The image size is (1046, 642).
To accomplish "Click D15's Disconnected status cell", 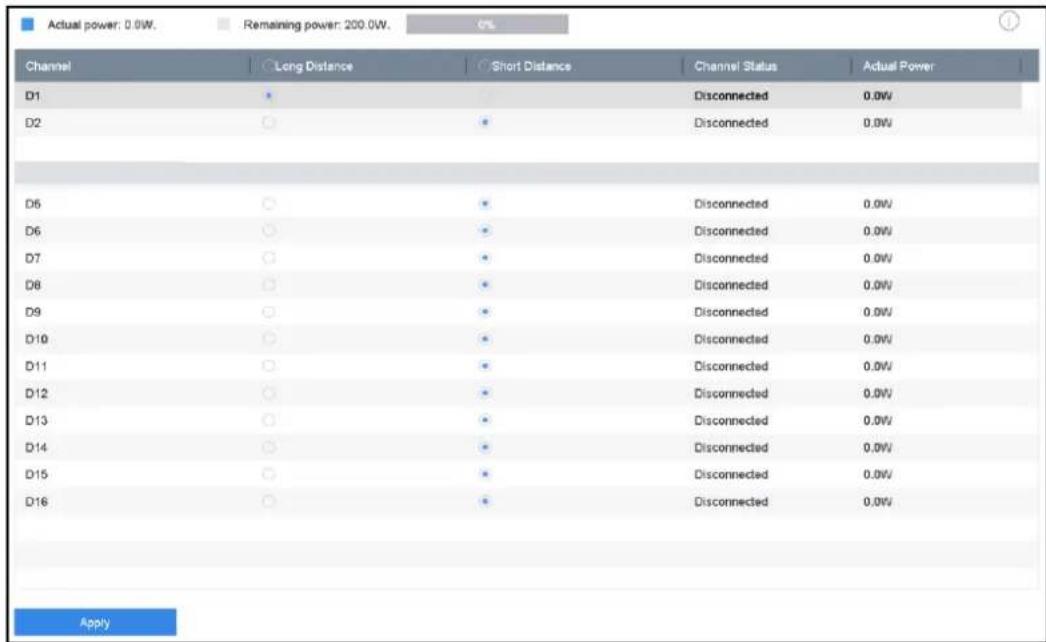I will pyautogui.click(x=731, y=474).
